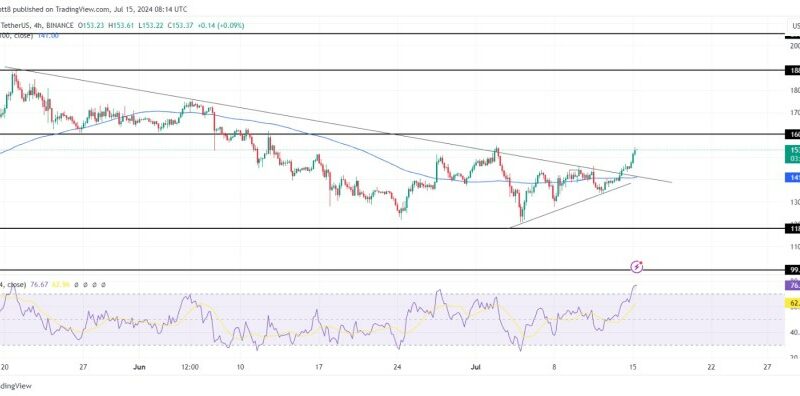Click the RSI legend value 76.67
The width and height of the screenshot is (800, 396).
tap(39, 284)
